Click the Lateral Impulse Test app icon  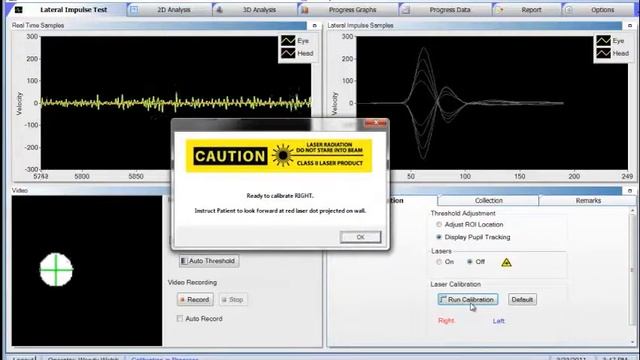click(x=19, y=9)
